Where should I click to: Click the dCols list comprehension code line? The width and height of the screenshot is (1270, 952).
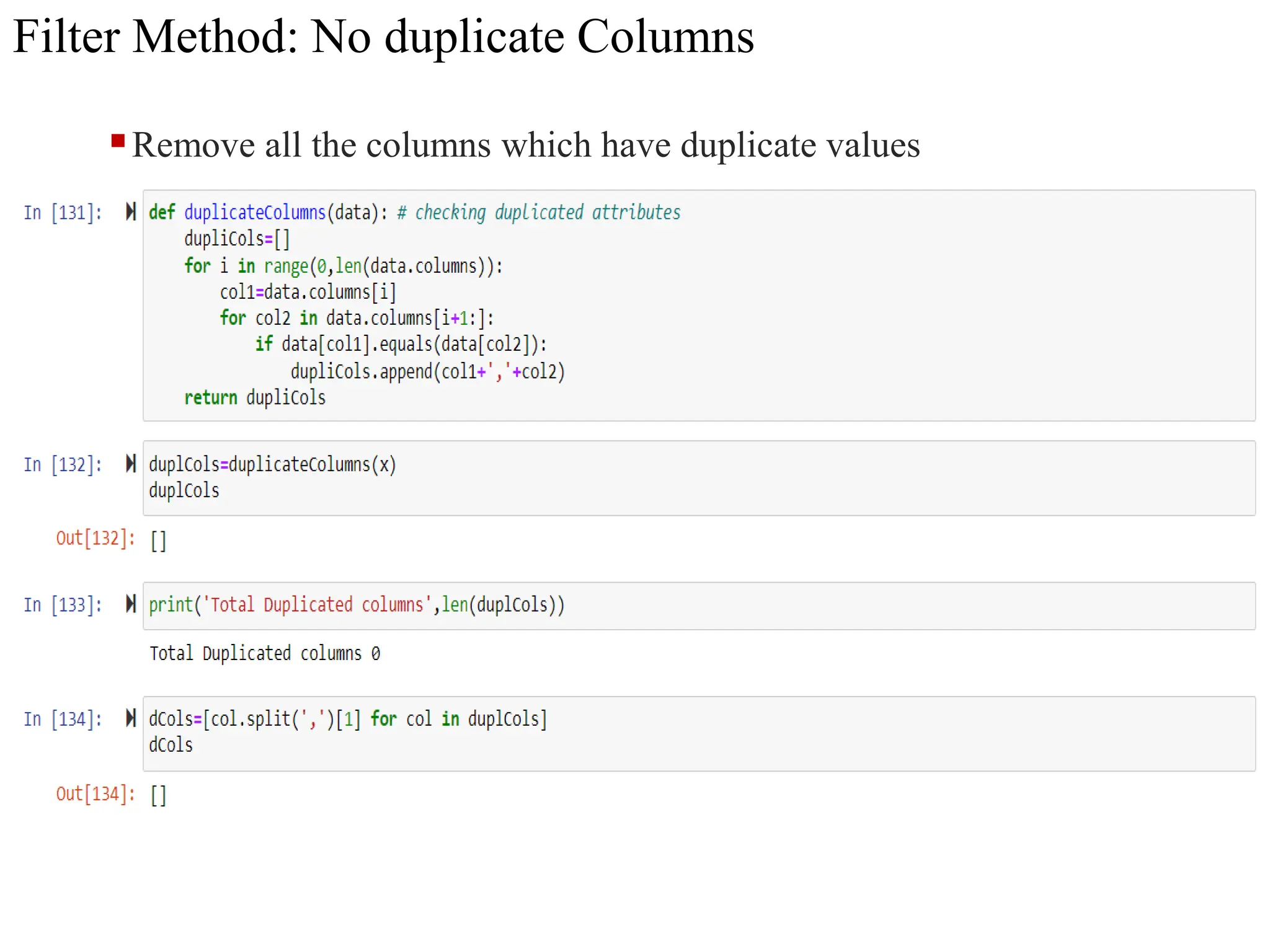coord(348,719)
